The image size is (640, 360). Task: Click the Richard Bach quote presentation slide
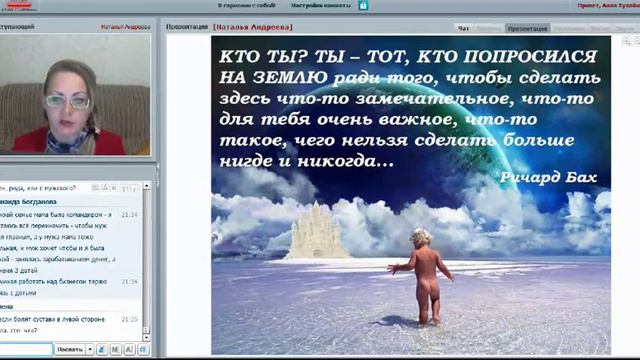tap(411, 195)
